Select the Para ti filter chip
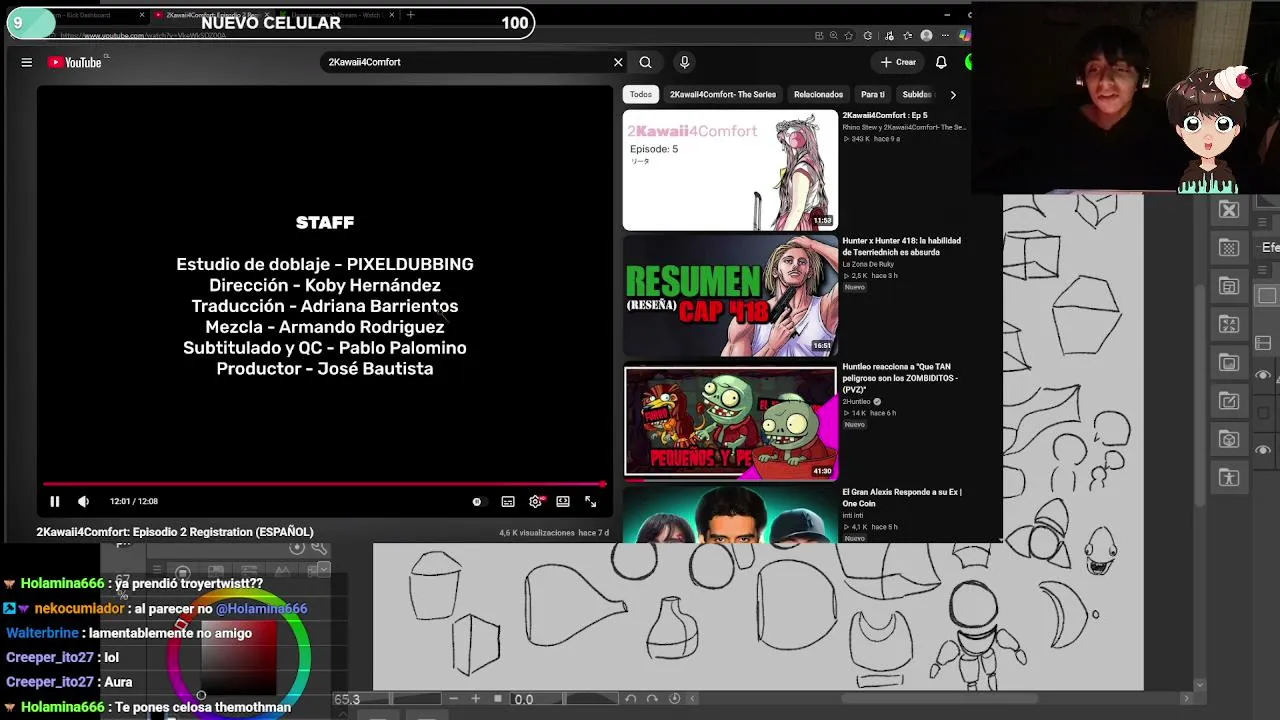The image size is (1280, 720). [x=873, y=94]
